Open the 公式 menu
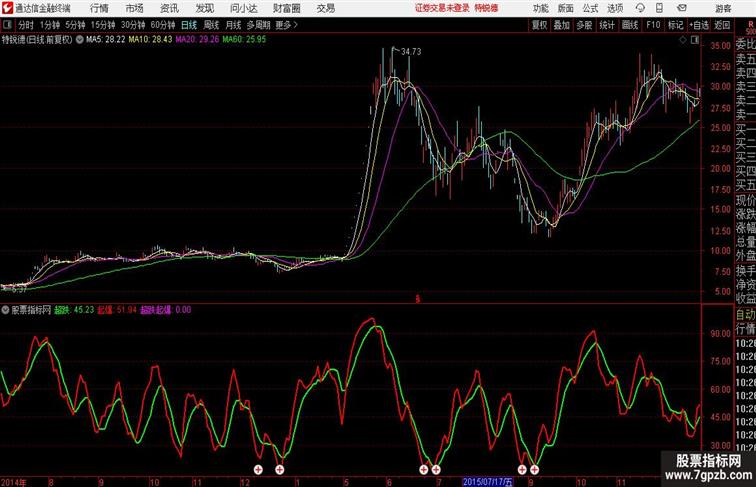Viewport: 756px width, 487px height. [x=590, y=8]
